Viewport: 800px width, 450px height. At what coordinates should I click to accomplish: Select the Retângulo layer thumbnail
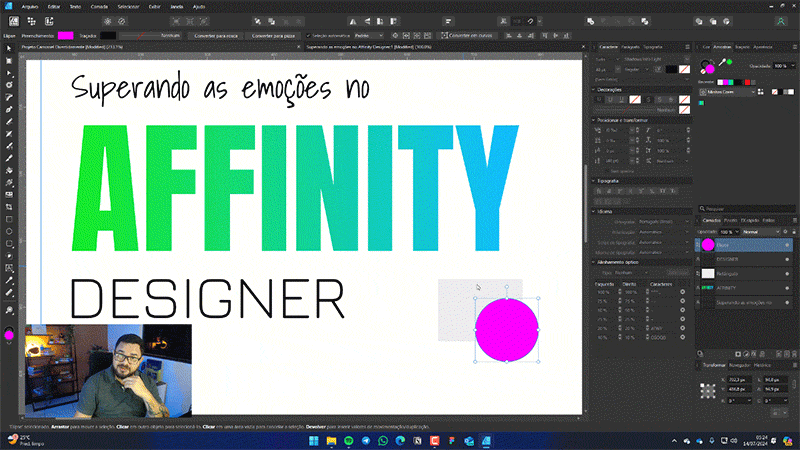point(708,274)
